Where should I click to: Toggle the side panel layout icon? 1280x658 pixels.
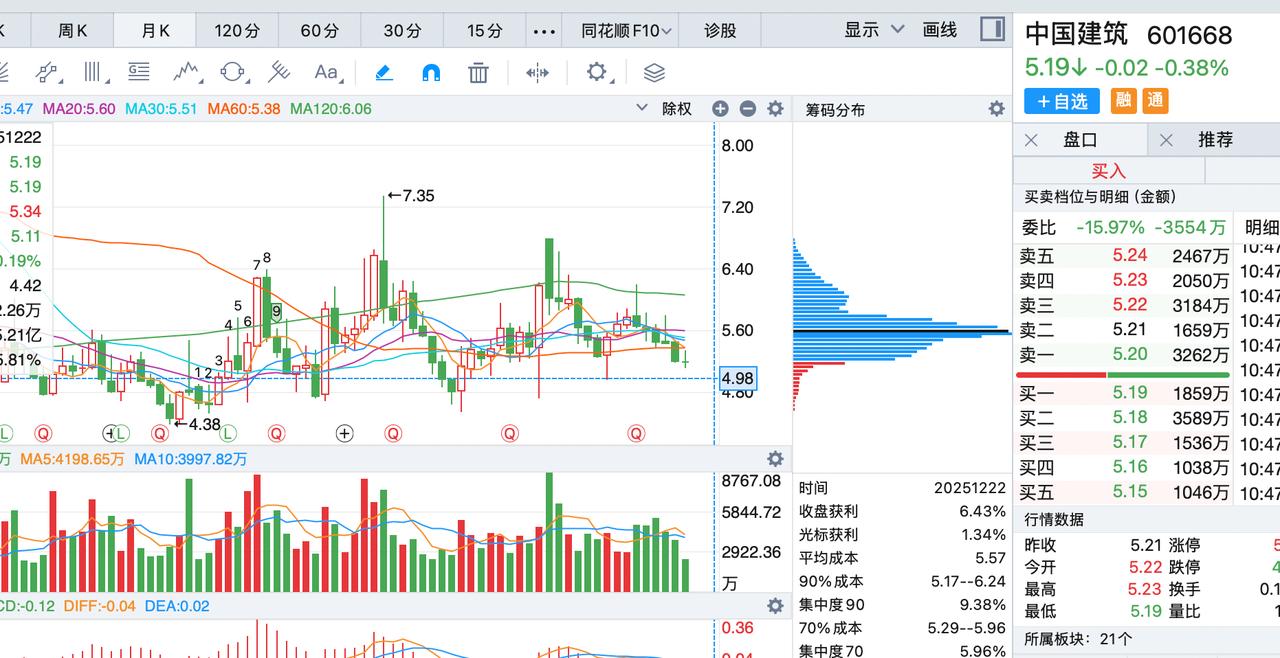(x=991, y=30)
